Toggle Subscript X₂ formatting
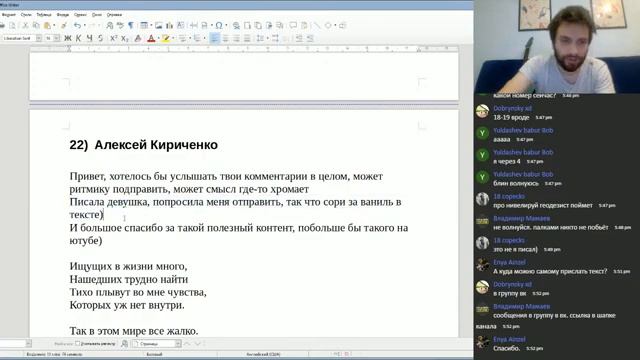The width and height of the screenshot is (640, 360). tap(124, 38)
